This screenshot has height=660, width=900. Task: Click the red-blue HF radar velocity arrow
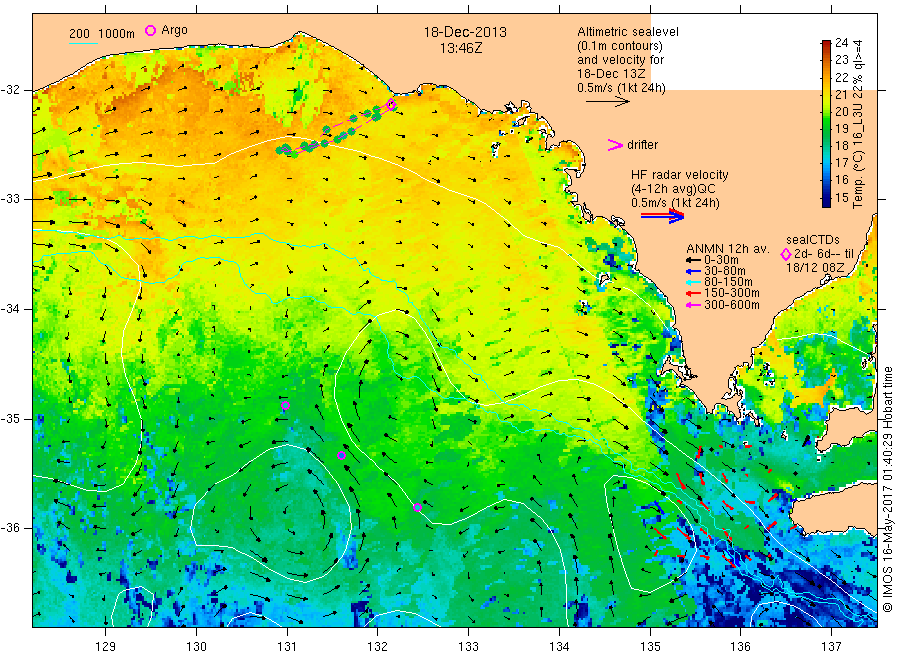click(x=662, y=216)
